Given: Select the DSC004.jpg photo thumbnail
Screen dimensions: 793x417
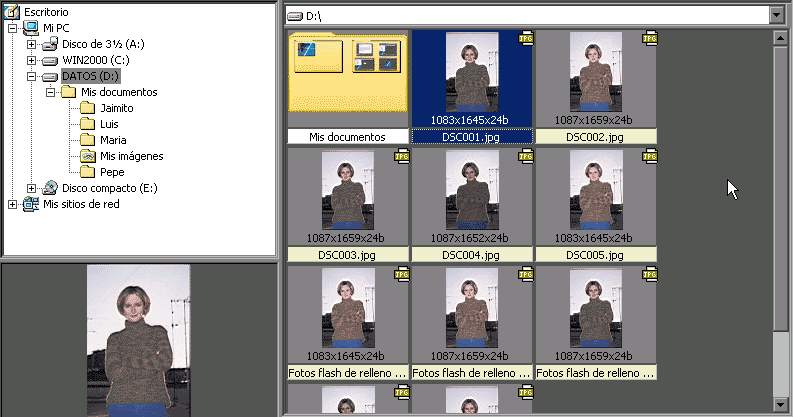Looking at the screenshot, I should 472,190.
